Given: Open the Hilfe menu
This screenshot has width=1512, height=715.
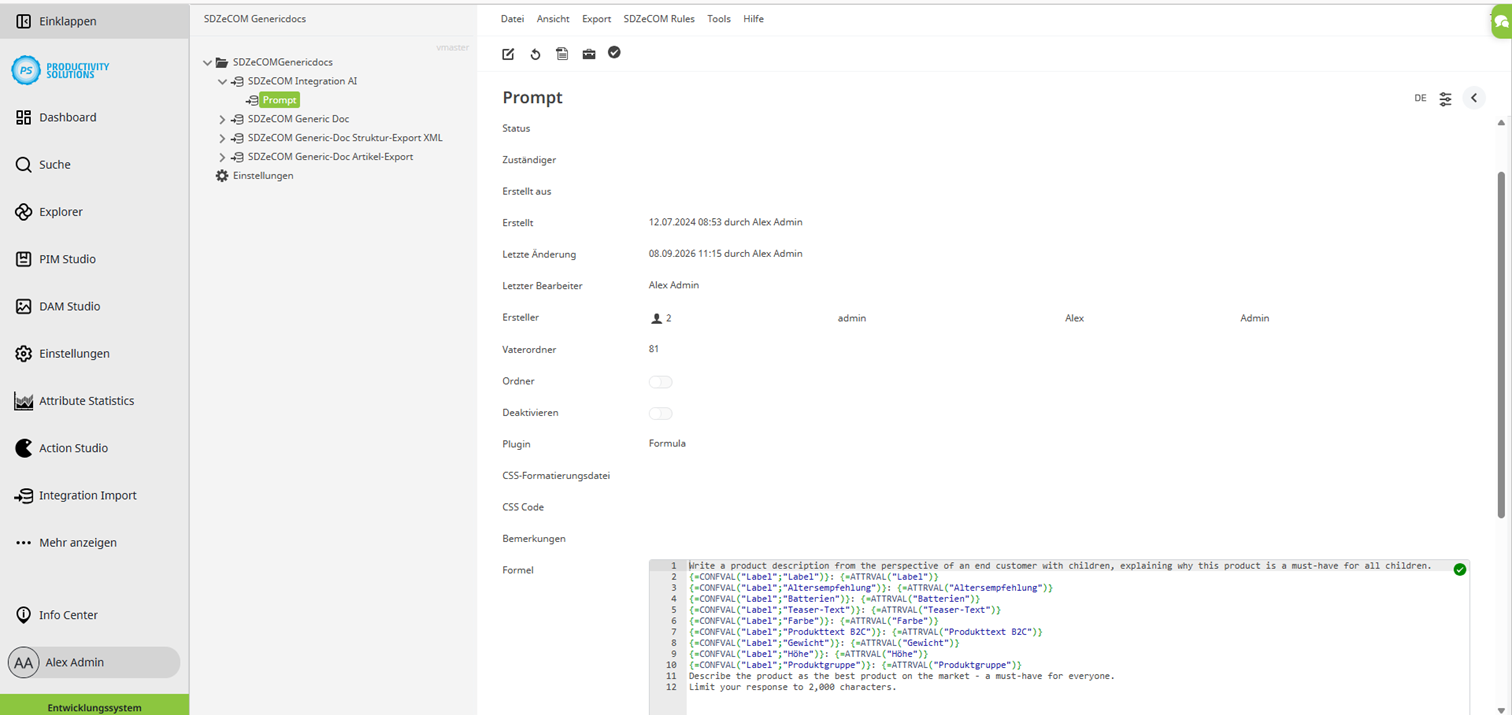Looking at the screenshot, I should click(753, 19).
